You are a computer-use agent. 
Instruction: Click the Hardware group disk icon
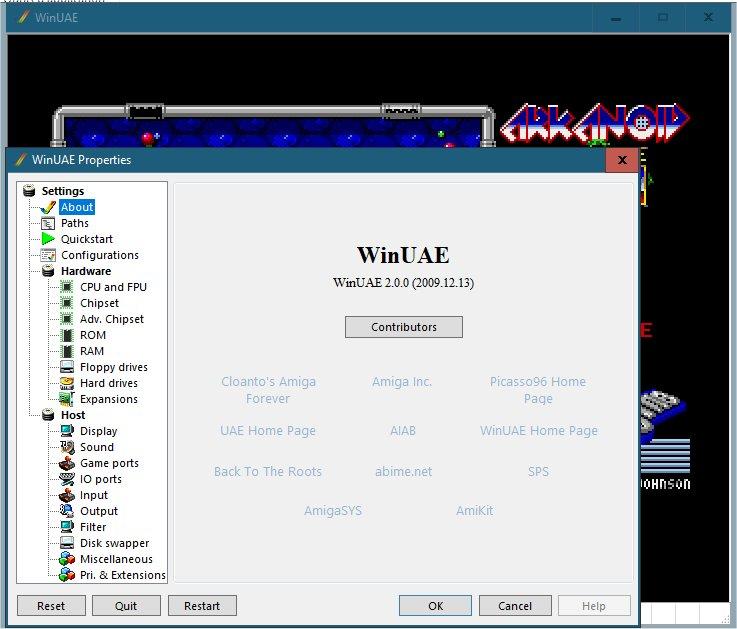pyautogui.click(x=48, y=271)
